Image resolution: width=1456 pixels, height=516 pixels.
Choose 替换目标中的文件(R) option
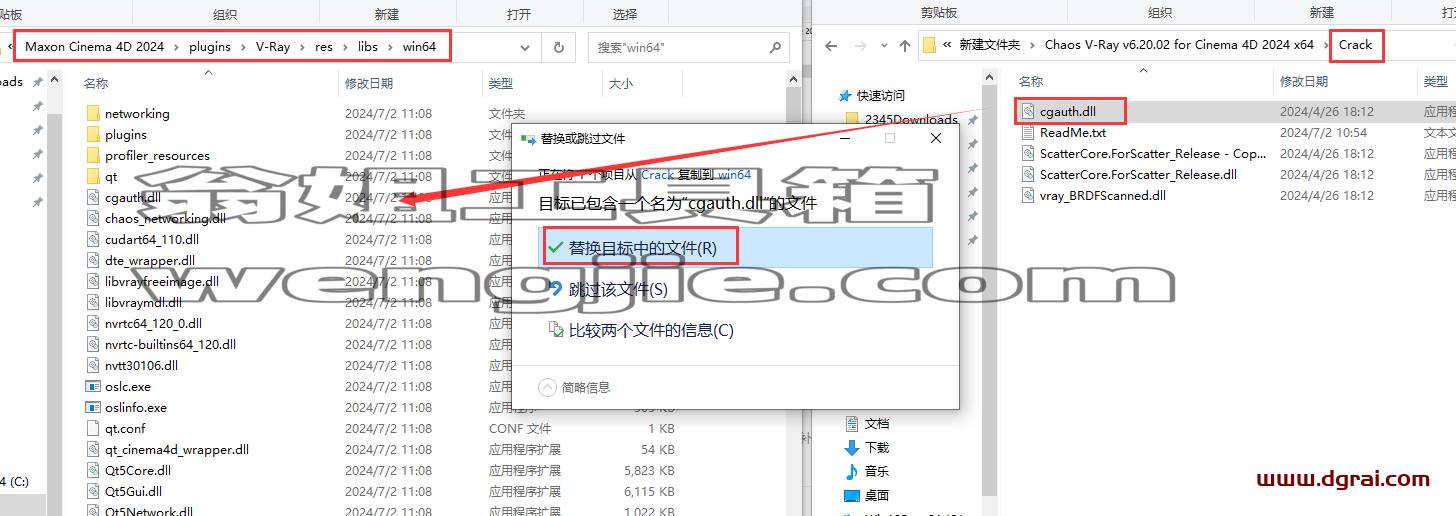click(x=641, y=247)
